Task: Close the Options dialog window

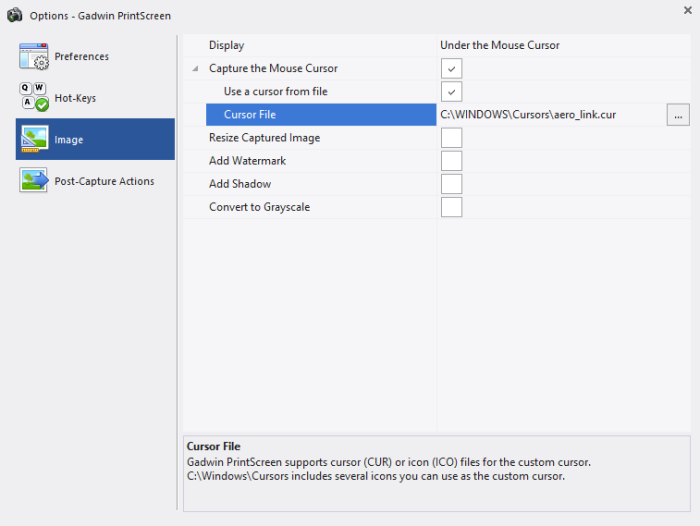Action: click(x=688, y=10)
